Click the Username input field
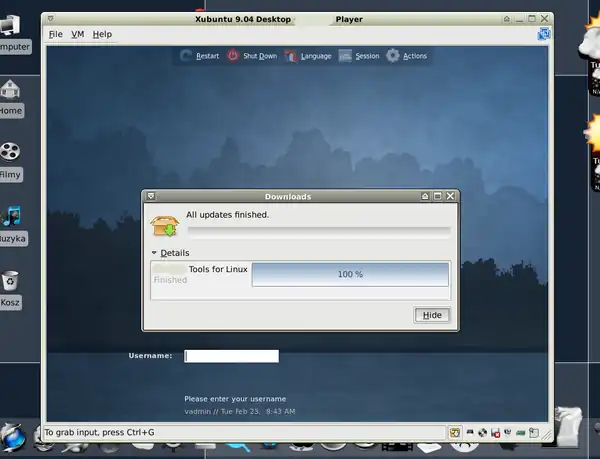 (x=231, y=356)
